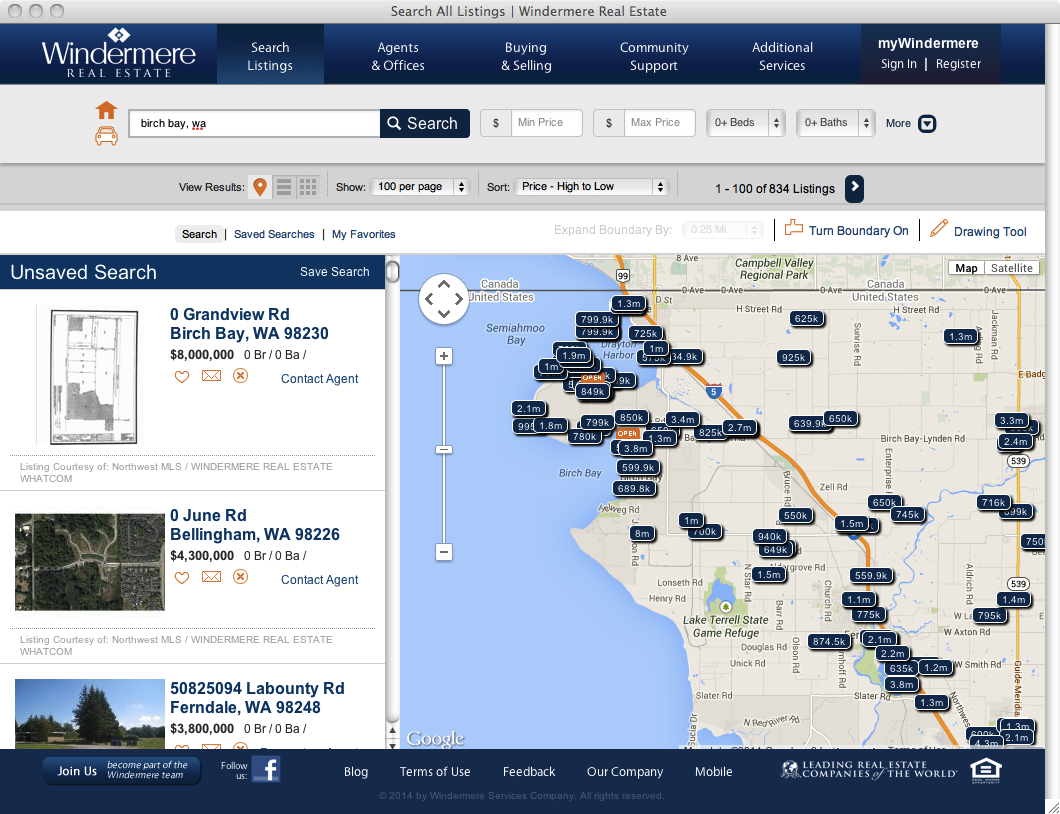
Task: Remove 0 Grandview Rd listing with X icon
Action: 240,376
